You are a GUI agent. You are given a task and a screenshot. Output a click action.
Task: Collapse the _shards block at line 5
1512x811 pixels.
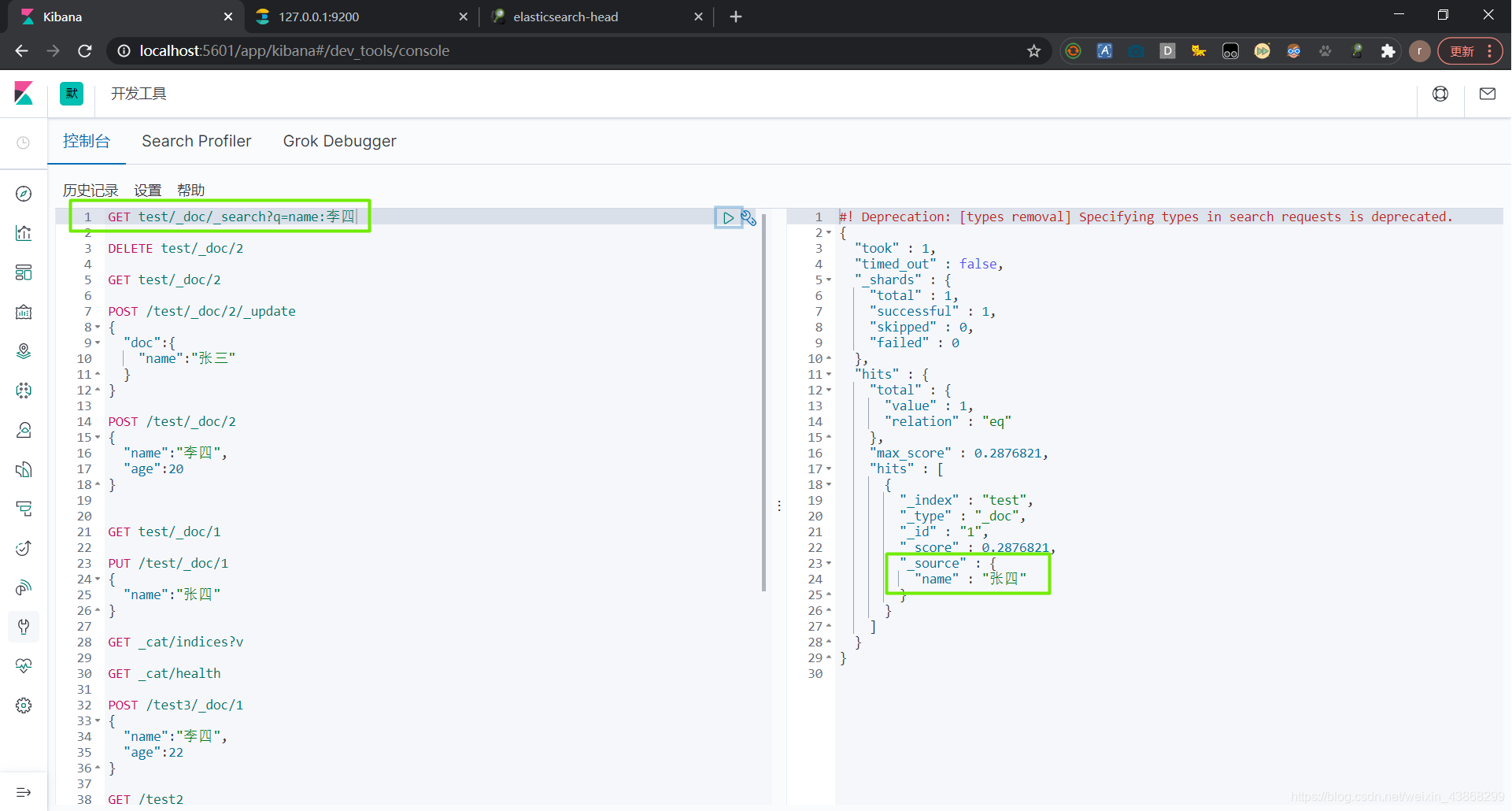pos(829,280)
